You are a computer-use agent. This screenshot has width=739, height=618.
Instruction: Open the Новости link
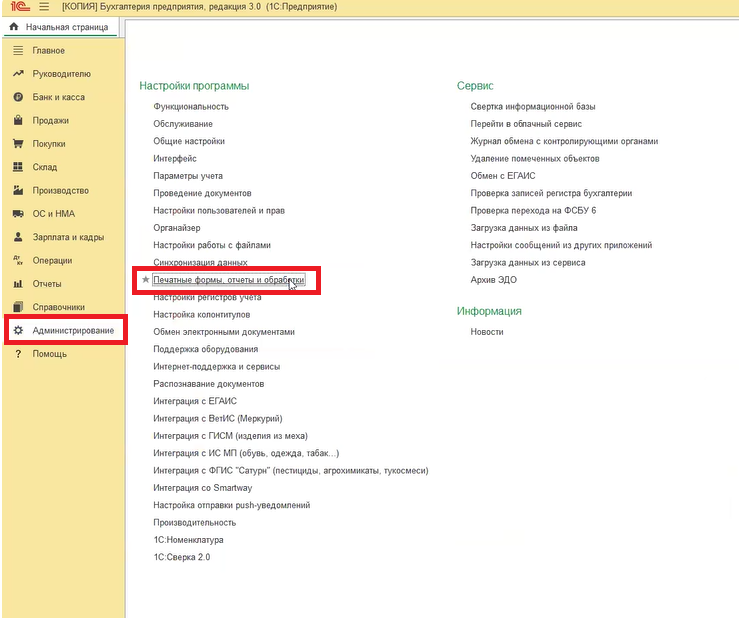(487, 332)
